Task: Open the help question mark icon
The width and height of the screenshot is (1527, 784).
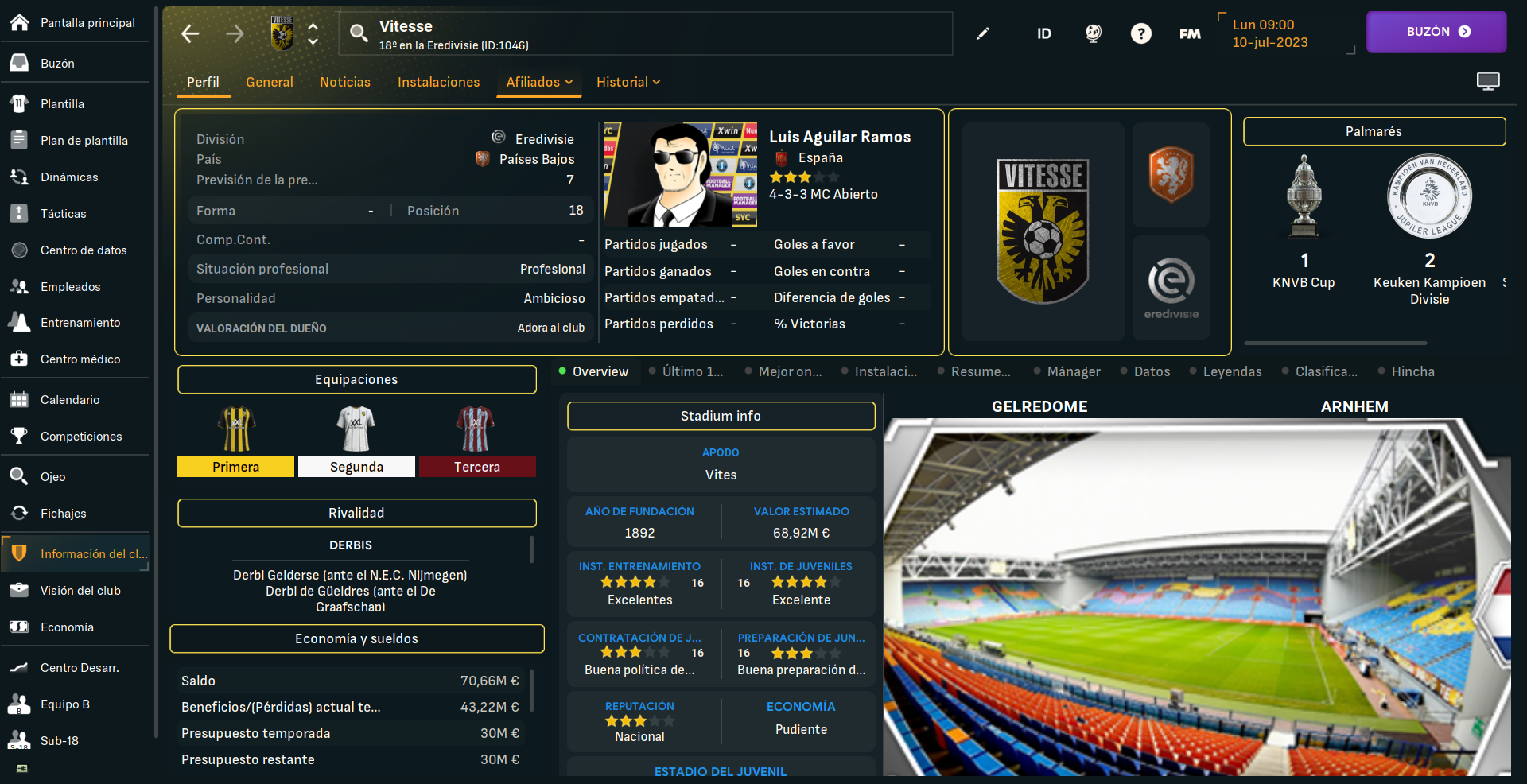Action: (1141, 33)
